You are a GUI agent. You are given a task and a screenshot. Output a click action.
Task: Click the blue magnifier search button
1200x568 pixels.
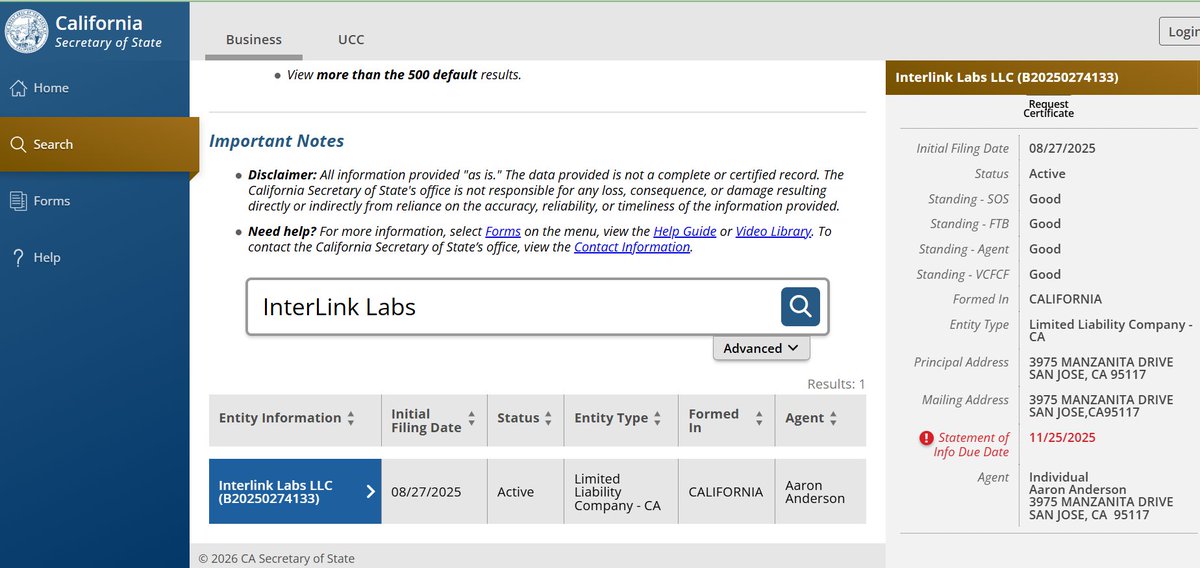pyautogui.click(x=800, y=306)
